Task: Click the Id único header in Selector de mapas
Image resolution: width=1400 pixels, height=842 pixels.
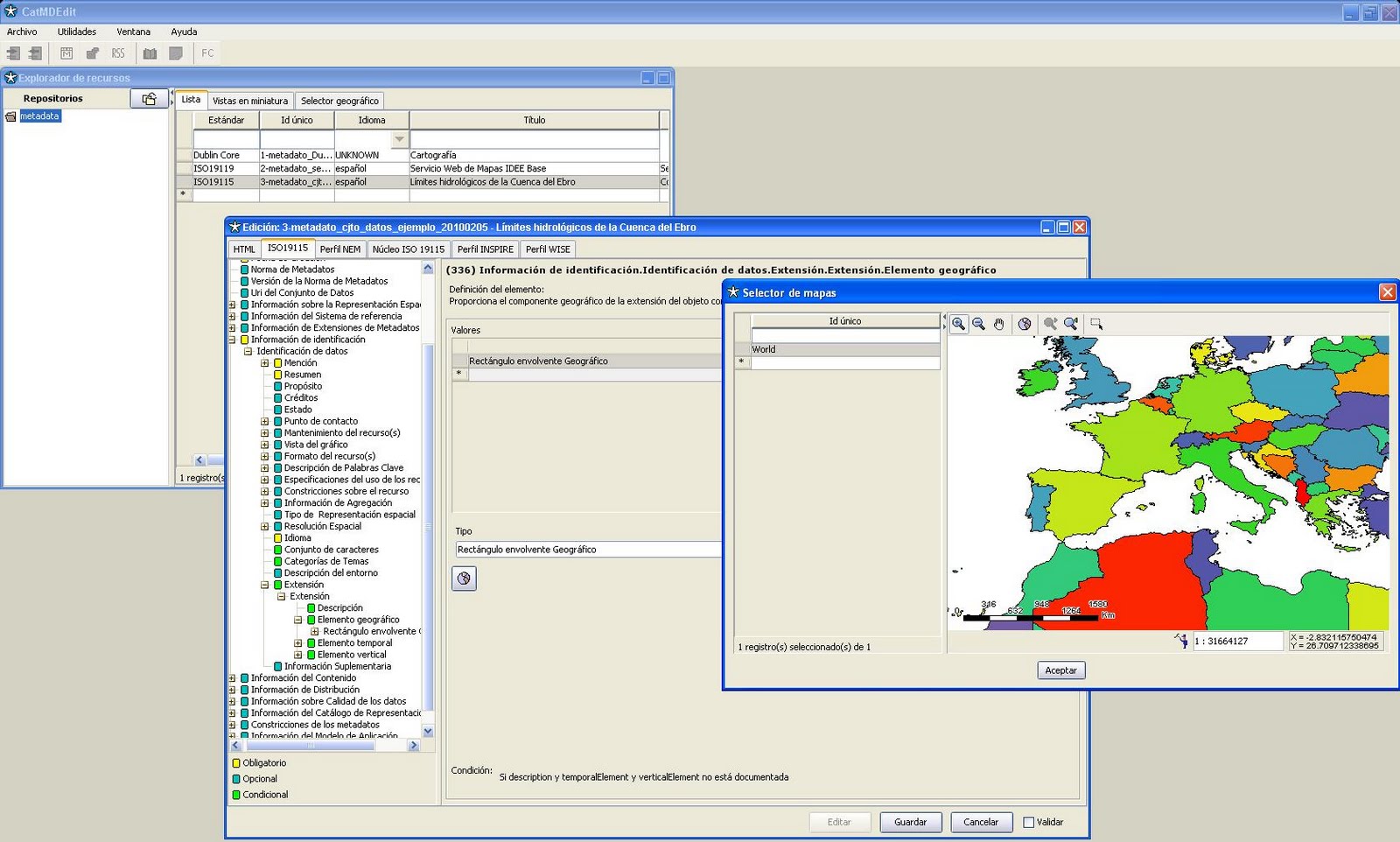Action: coord(845,321)
